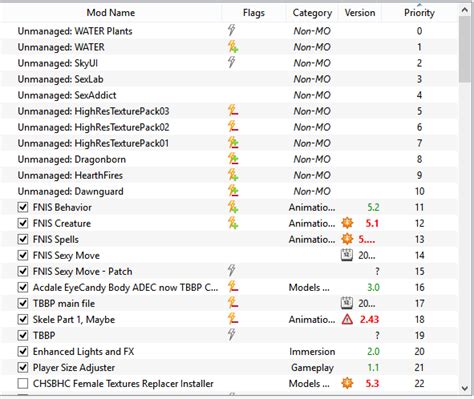Click the flag icon for HighResTexturePack03

pos(233,111)
